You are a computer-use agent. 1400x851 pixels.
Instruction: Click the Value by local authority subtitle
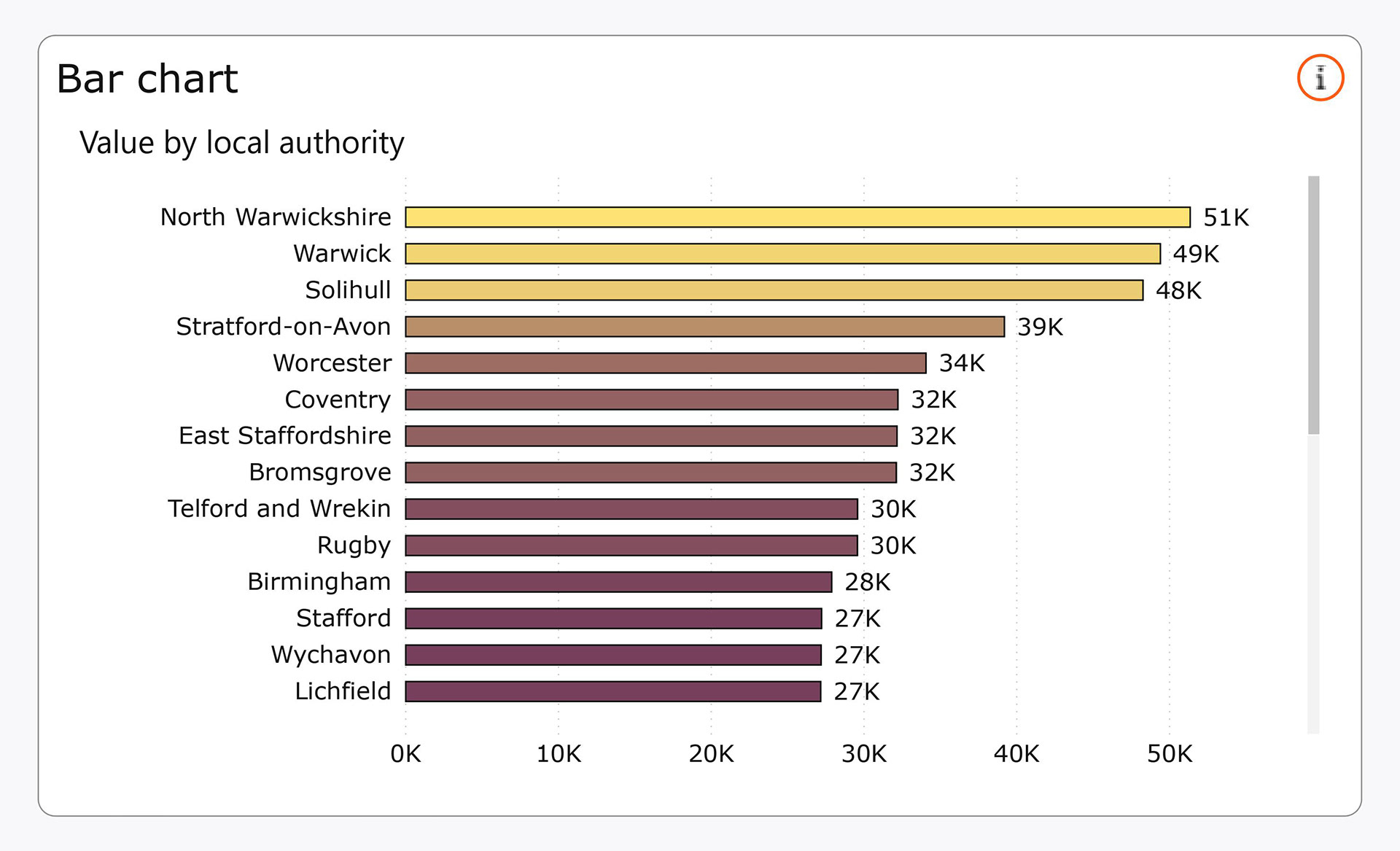[242, 142]
